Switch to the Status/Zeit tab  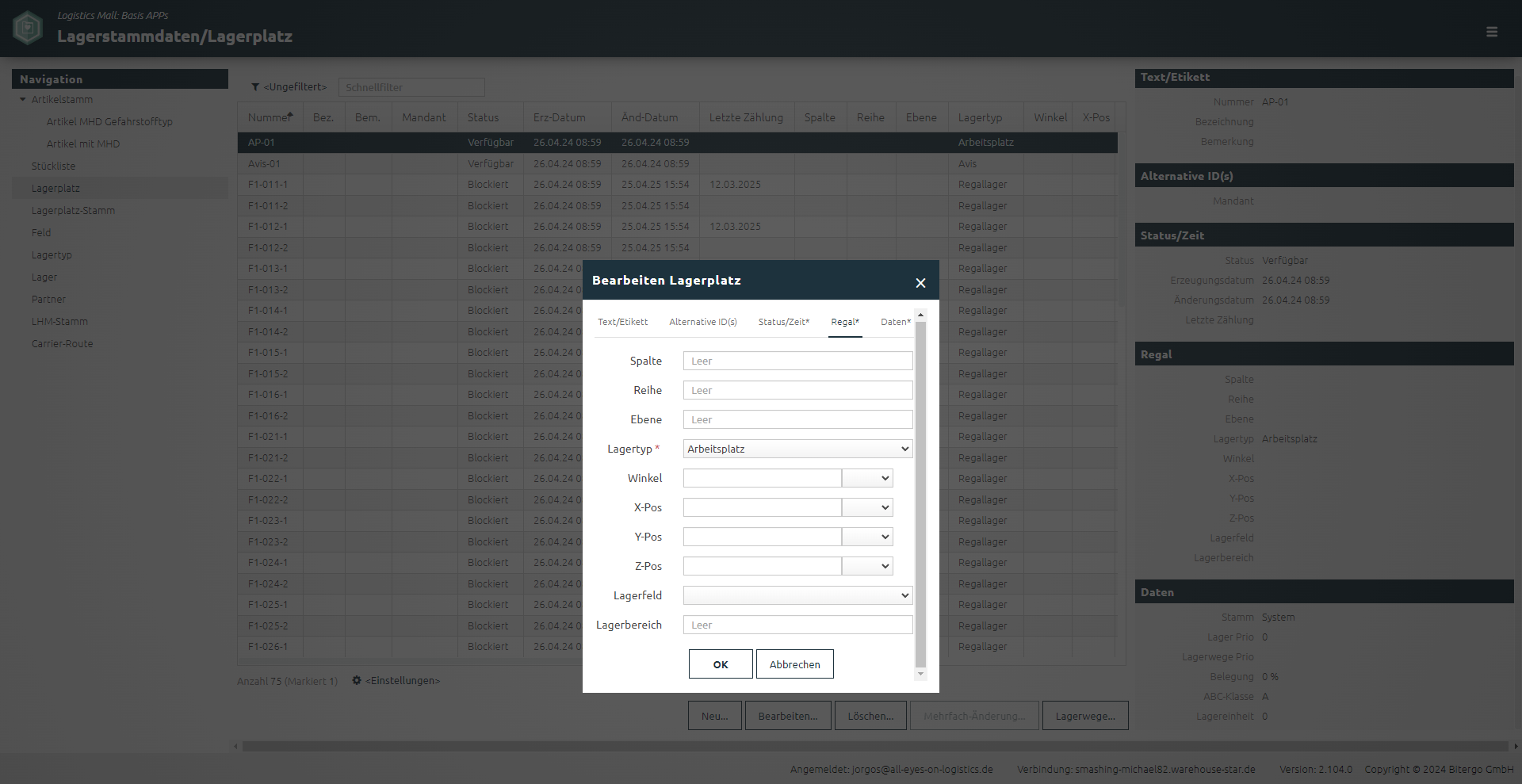[784, 322]
